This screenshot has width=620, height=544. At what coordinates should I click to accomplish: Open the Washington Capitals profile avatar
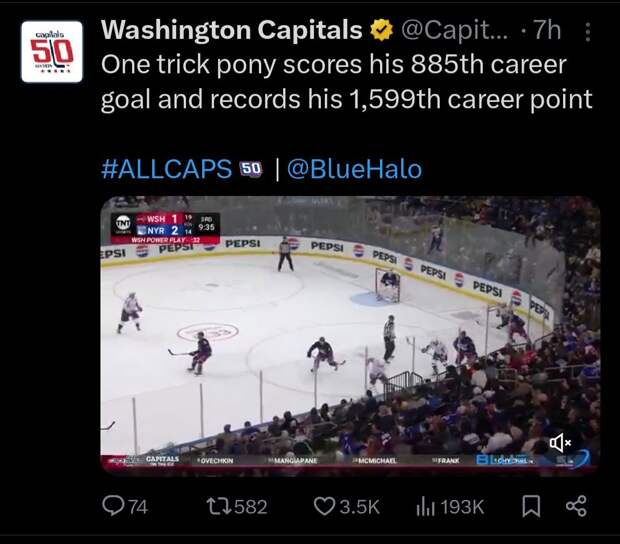52,51
